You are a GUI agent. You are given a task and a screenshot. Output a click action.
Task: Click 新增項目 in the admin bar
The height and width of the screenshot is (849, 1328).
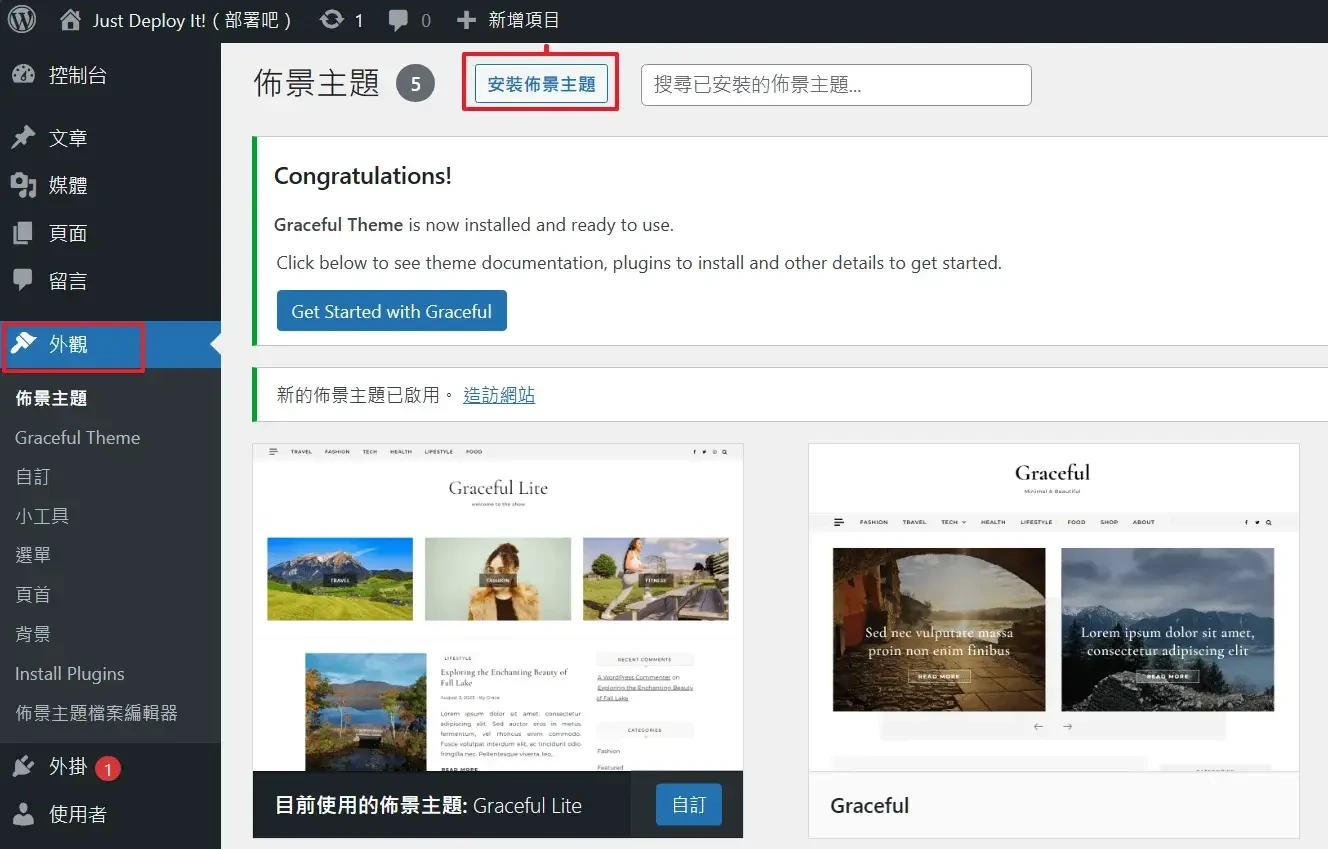point(524,20)
